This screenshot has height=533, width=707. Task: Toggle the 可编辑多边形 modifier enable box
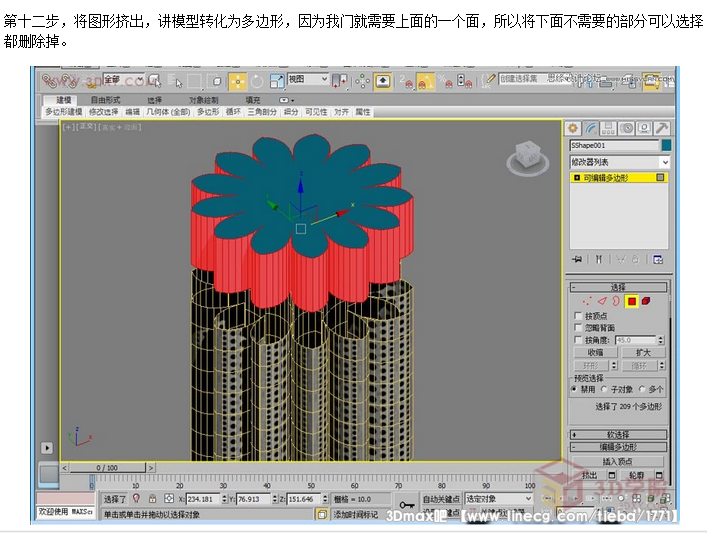660,178
